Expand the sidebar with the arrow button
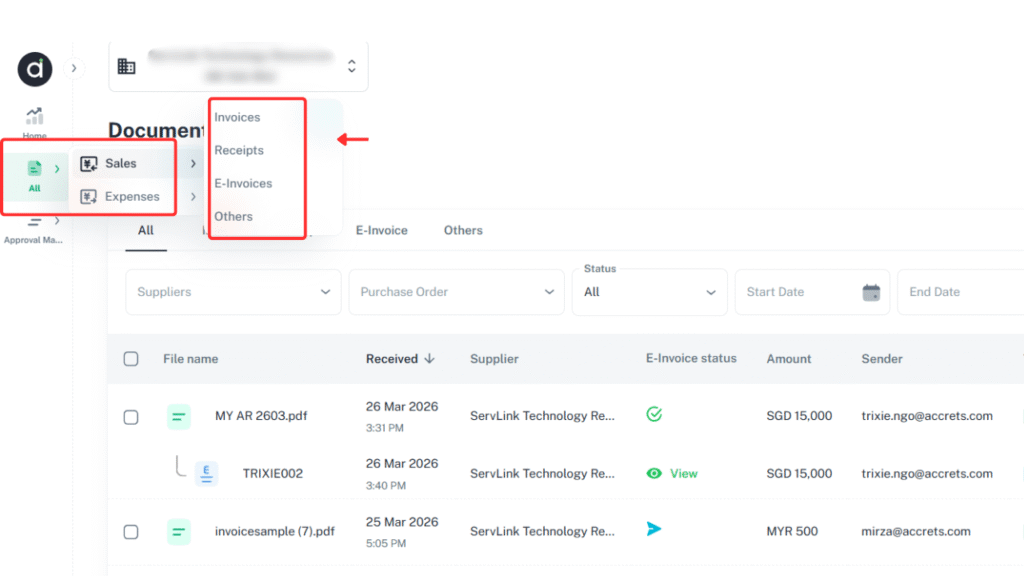Viewport: 1024px width, 576px height. tap(74, 68)
